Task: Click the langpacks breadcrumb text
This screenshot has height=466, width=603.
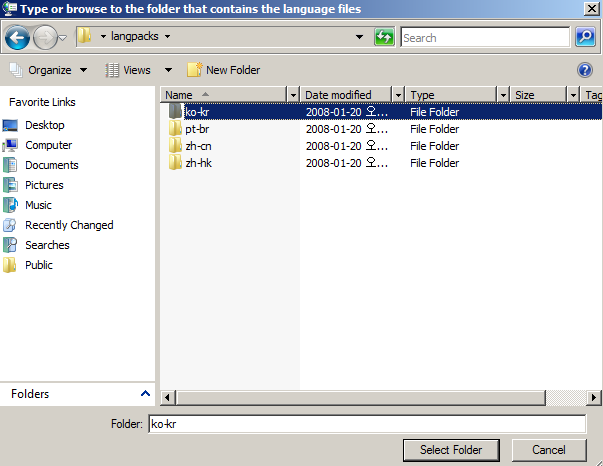Action: (135, 36)
